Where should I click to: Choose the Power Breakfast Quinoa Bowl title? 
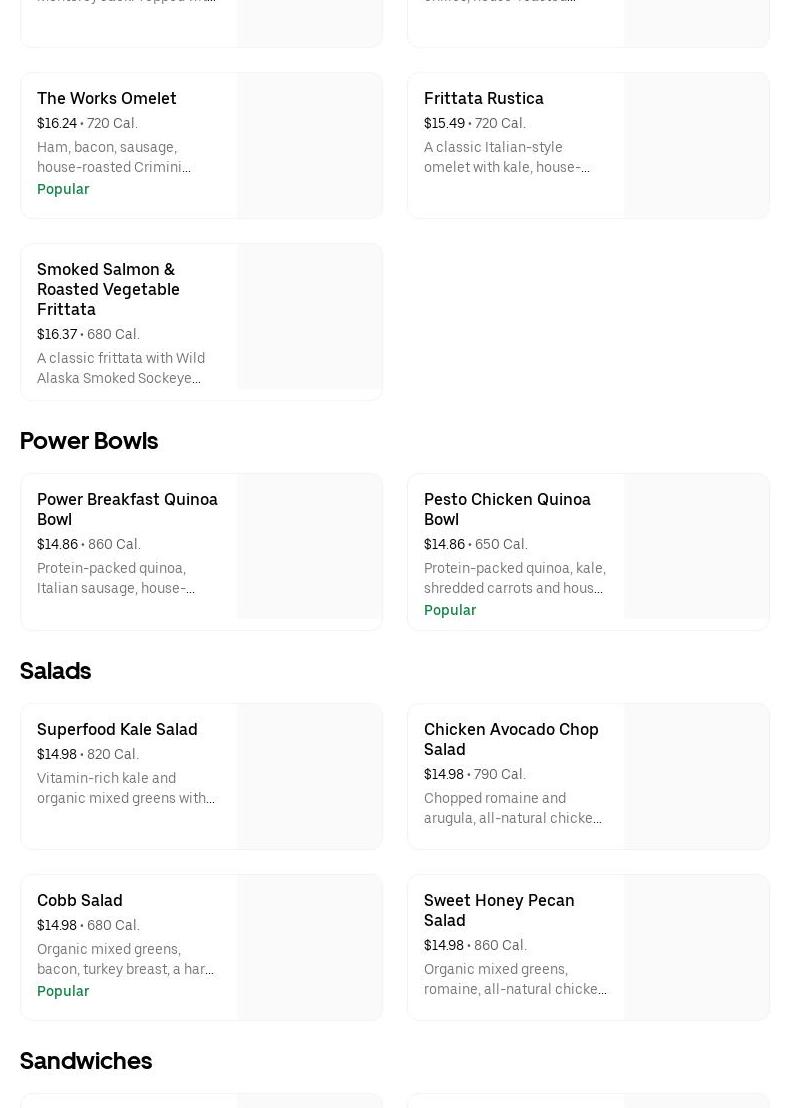127,509
